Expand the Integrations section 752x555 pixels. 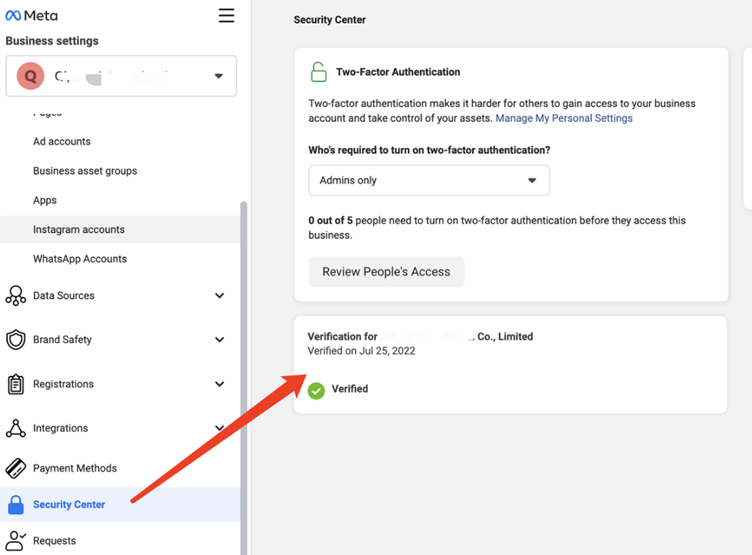219,428
